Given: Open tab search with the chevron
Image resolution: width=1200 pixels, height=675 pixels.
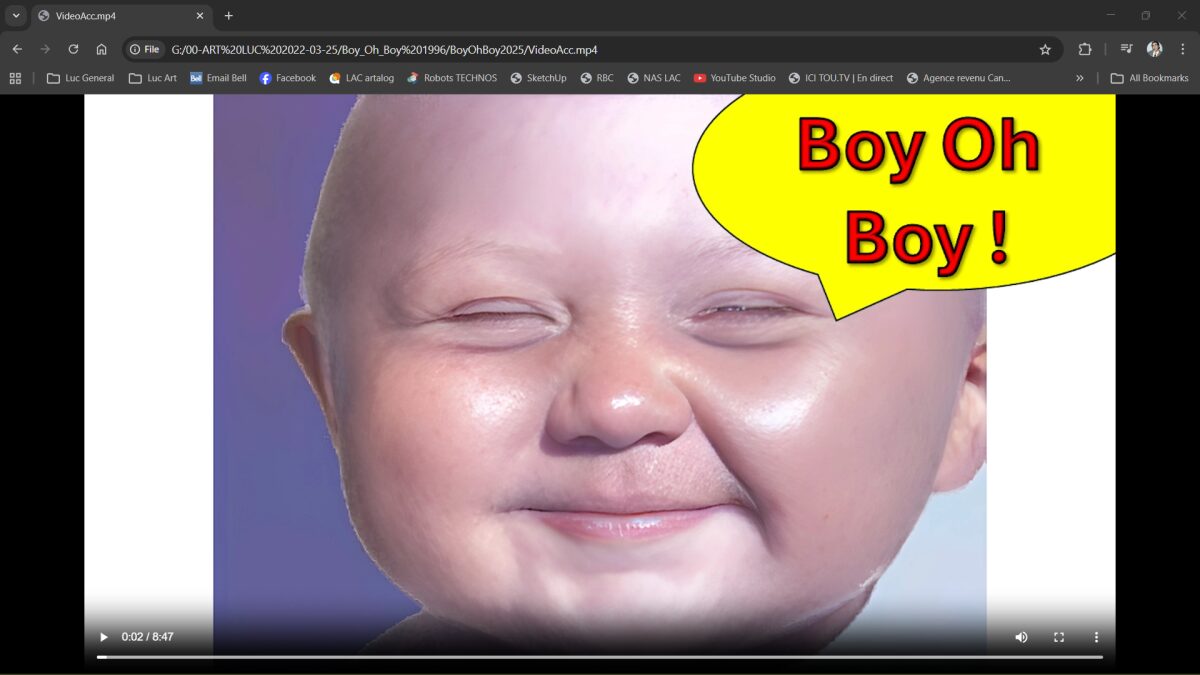Looking at the screenshot, I should pos(14,16).
